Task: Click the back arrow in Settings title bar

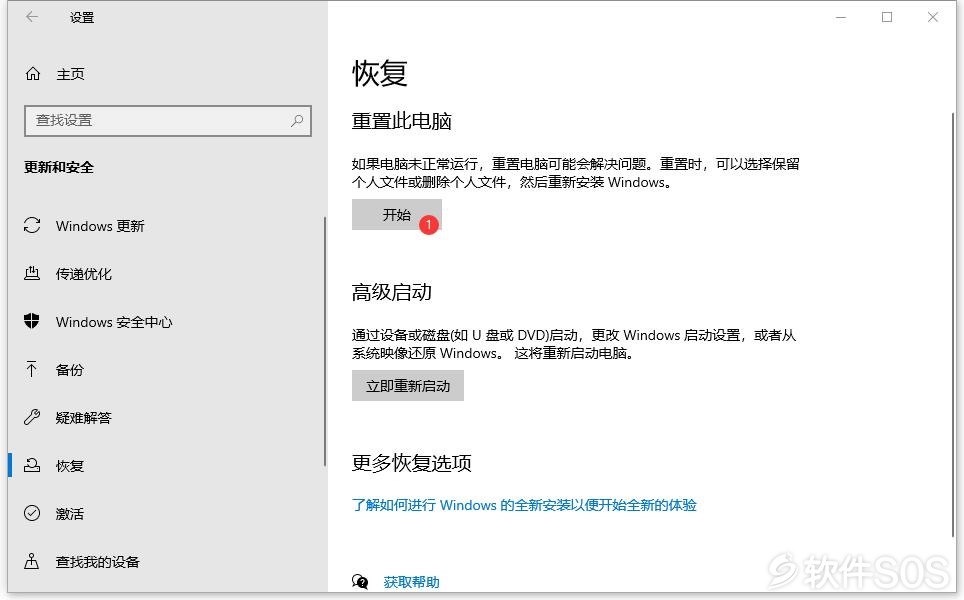Action: click(32, 17)
